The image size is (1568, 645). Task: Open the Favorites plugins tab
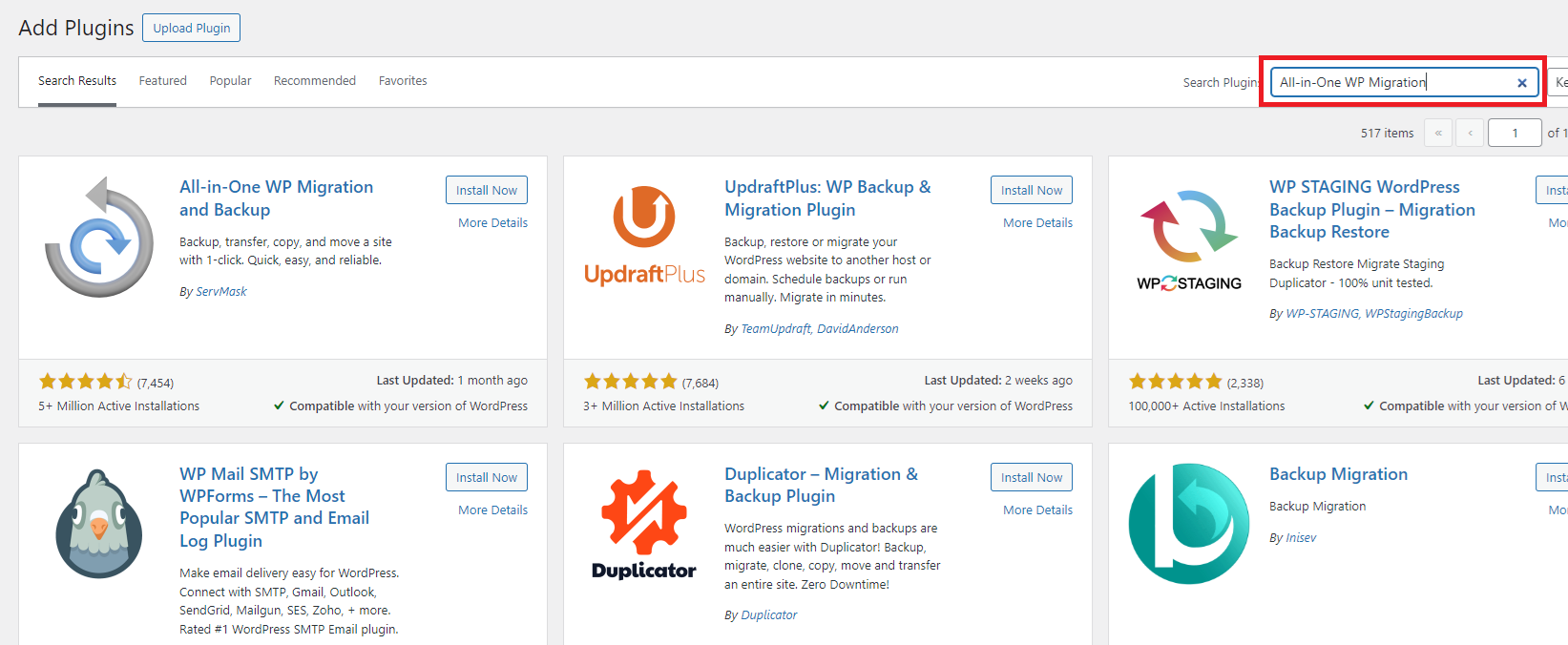(403, 81)
